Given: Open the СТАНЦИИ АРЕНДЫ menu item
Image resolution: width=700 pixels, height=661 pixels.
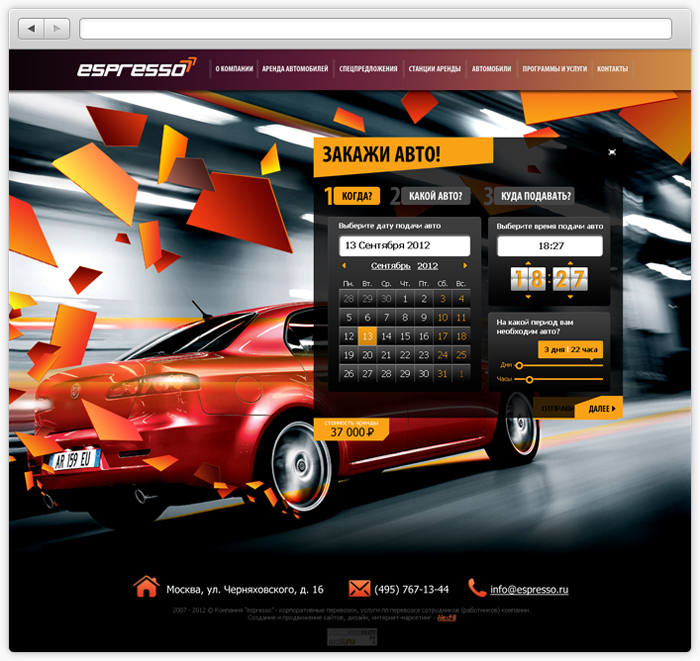Looking at the screenshot, I should point(434,69).
